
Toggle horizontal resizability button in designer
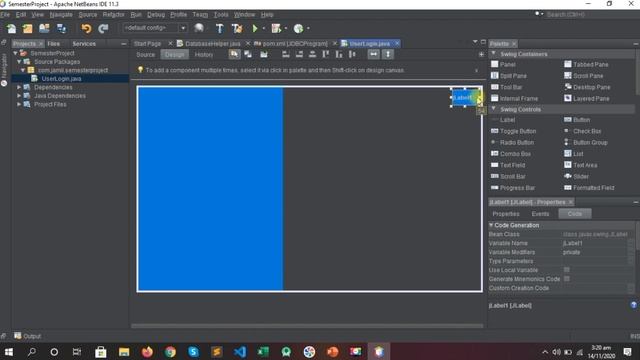(373, 54)
